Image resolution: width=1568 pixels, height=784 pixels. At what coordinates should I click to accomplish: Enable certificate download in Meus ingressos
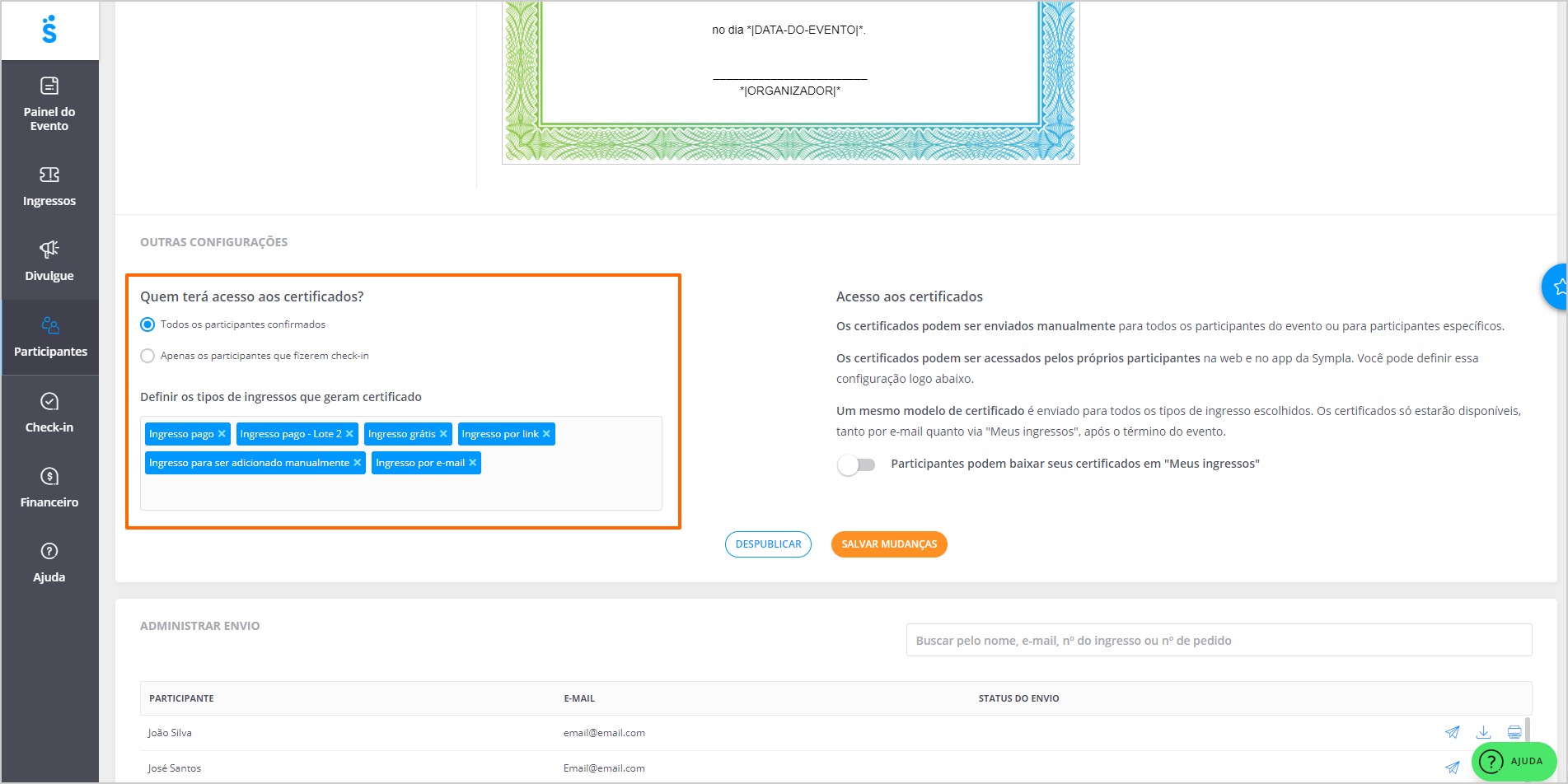(855, 464)
